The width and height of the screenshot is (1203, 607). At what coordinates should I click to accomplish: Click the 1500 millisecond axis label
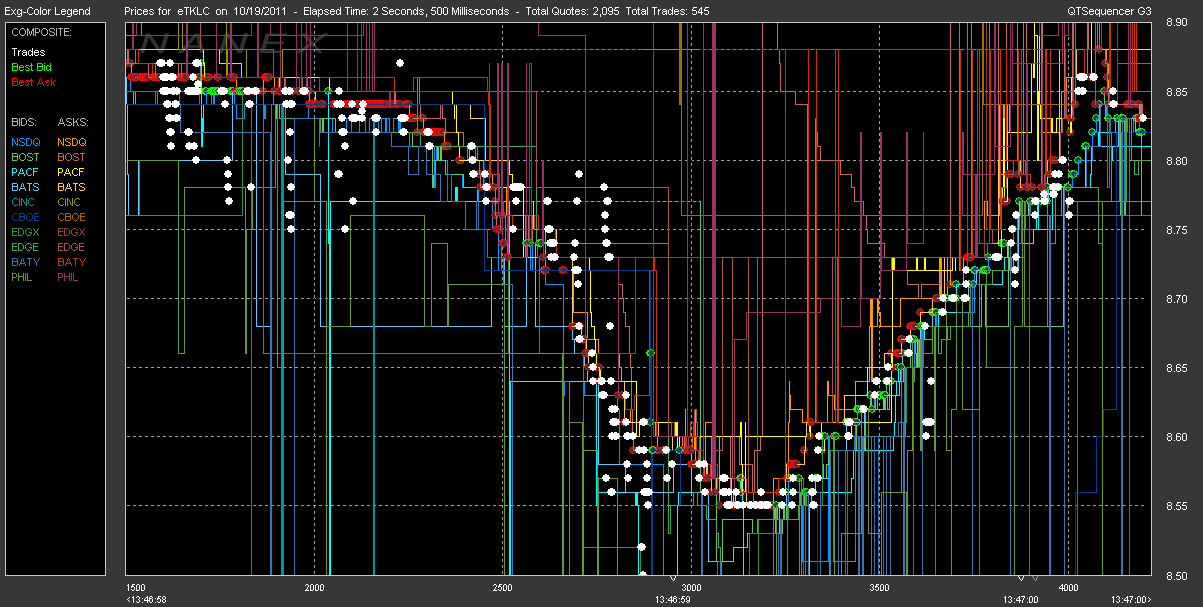pos(138,587)
